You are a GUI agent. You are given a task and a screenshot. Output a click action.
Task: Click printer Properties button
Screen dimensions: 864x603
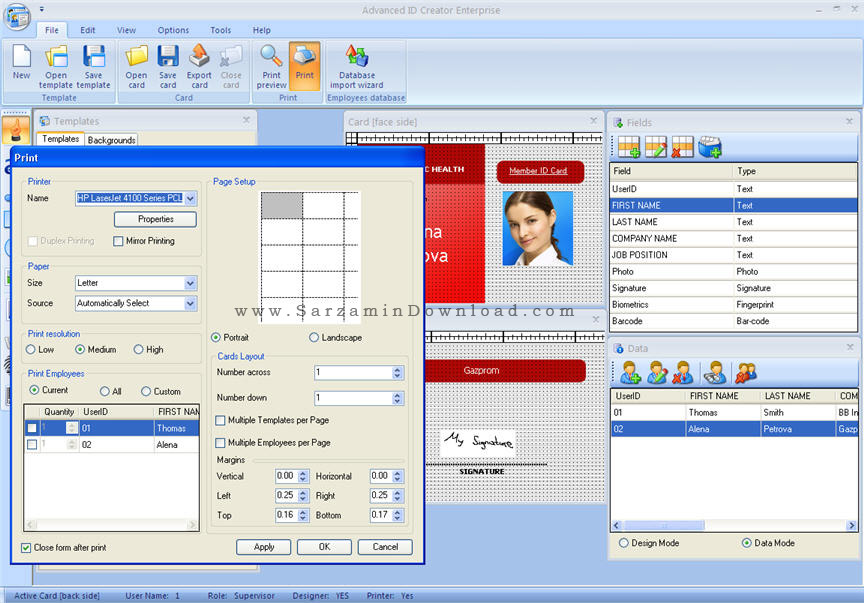click(x=155, y=219)
